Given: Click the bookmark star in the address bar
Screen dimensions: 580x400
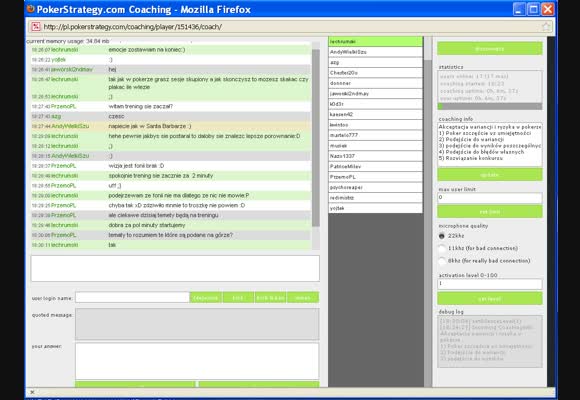Looking at the screenshot, I should click(x=546, y=27).
